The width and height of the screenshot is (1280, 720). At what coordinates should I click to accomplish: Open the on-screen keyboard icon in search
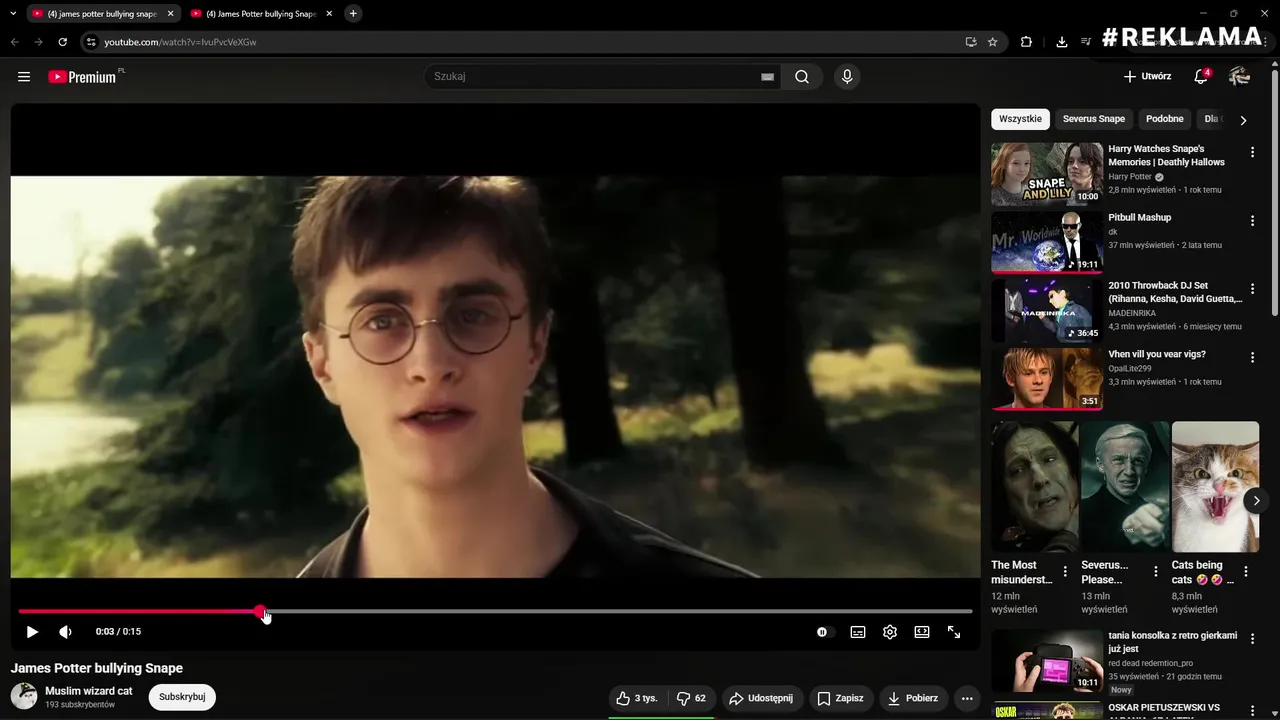pos(767,77)
